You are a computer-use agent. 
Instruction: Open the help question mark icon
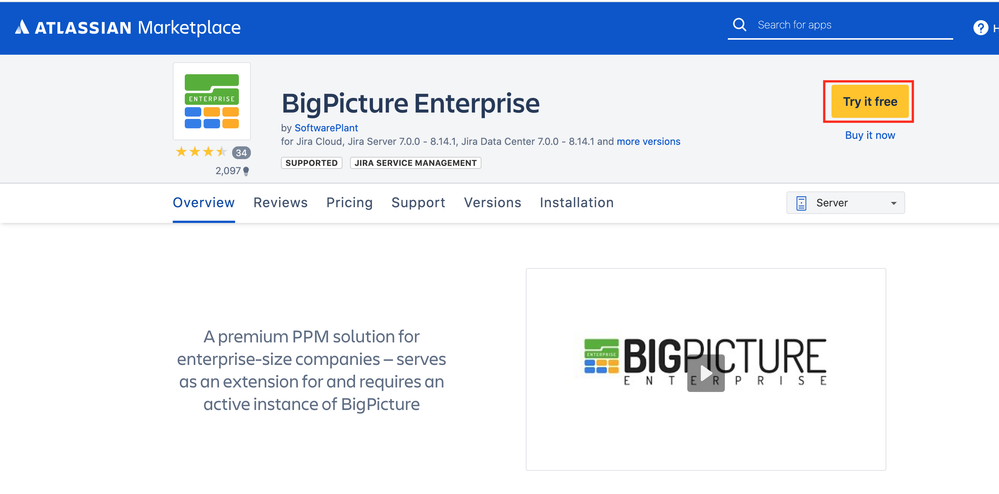(981, 28)
